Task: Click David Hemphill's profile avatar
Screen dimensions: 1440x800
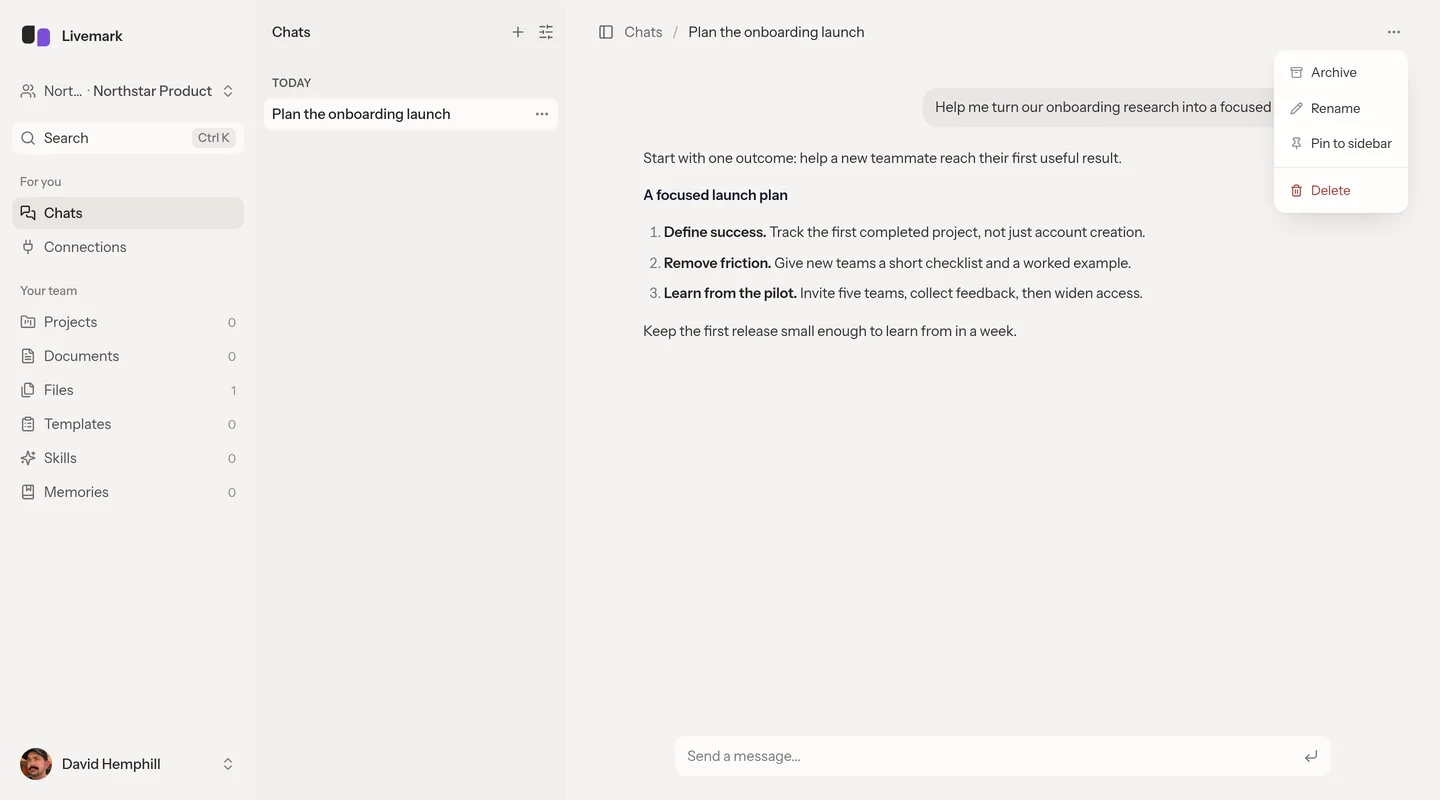Action: pyautogui.click(x=36, y=764)
